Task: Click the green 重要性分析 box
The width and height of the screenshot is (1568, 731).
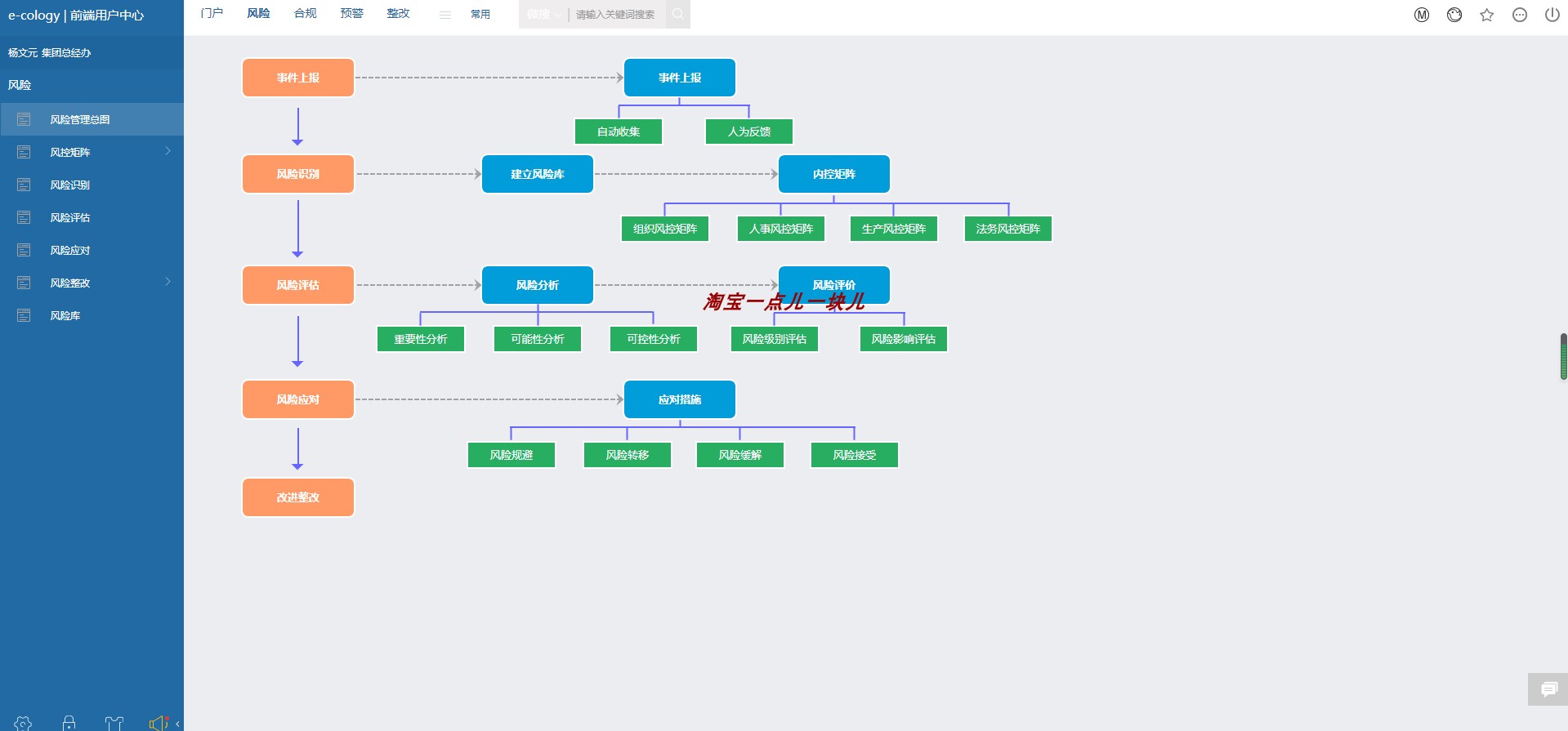Action: click(421, 339)
